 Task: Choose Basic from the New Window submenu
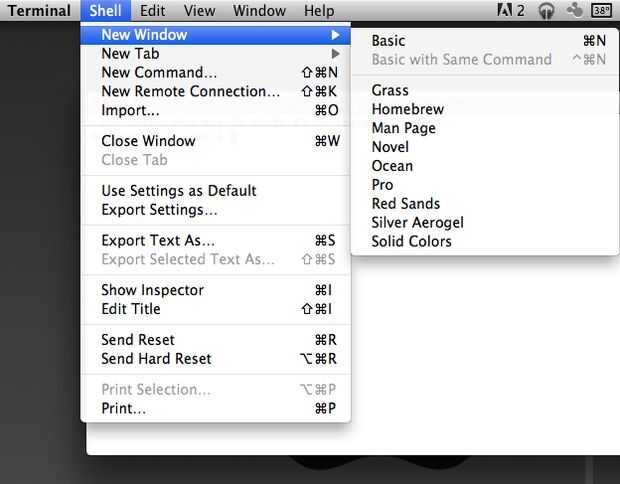(388, 41)
